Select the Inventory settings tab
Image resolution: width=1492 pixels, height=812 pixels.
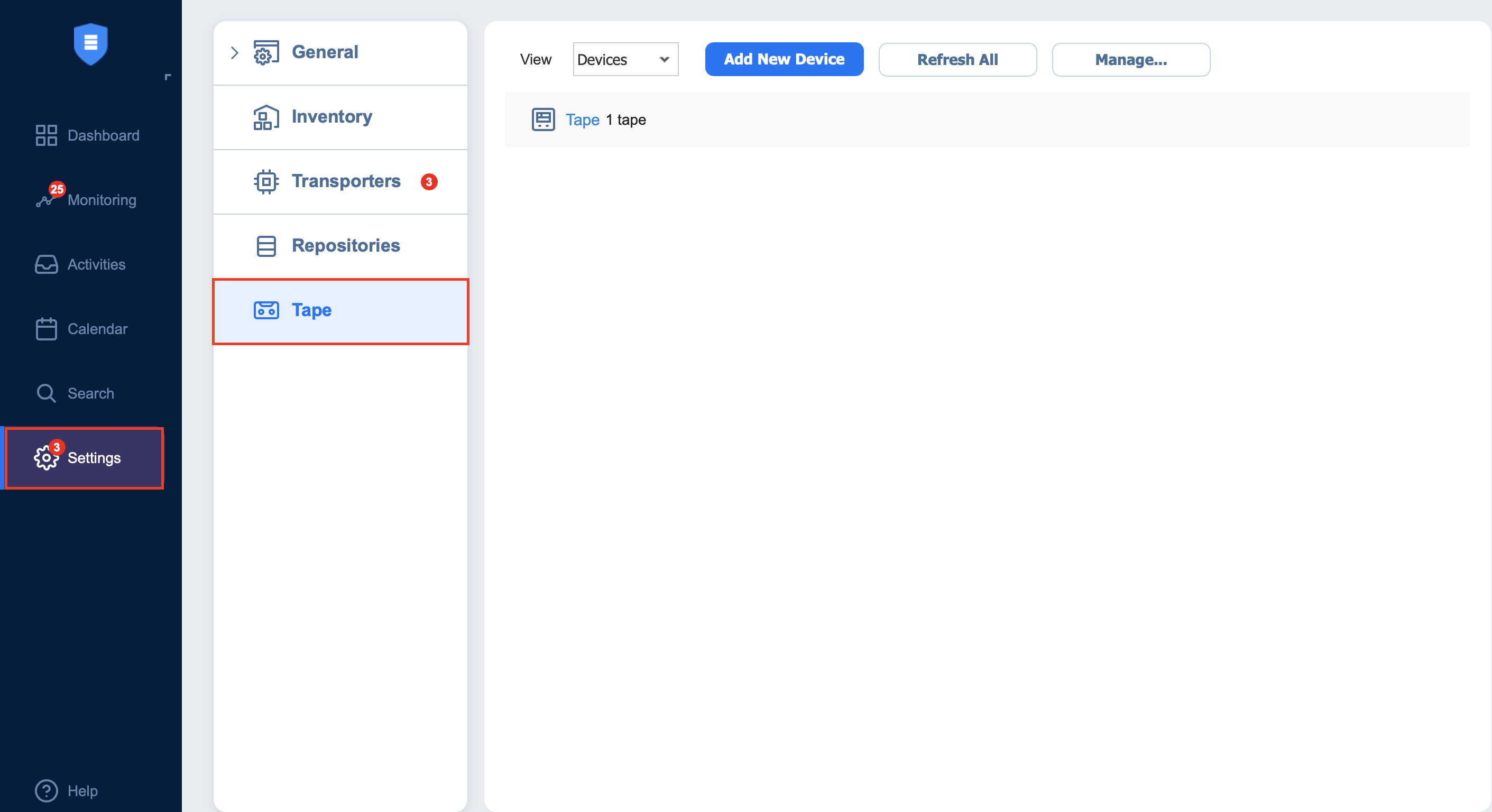pyautogui.click(x=340, y=117)
